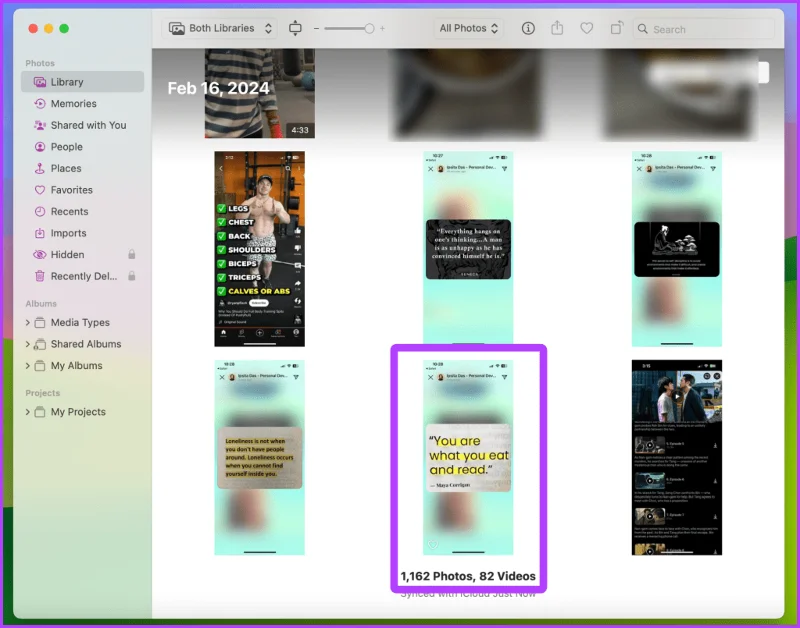The height and width of the screenshot is (628, 800).
Task: Click the Media Types folder icon
Action: click(40, 322)
